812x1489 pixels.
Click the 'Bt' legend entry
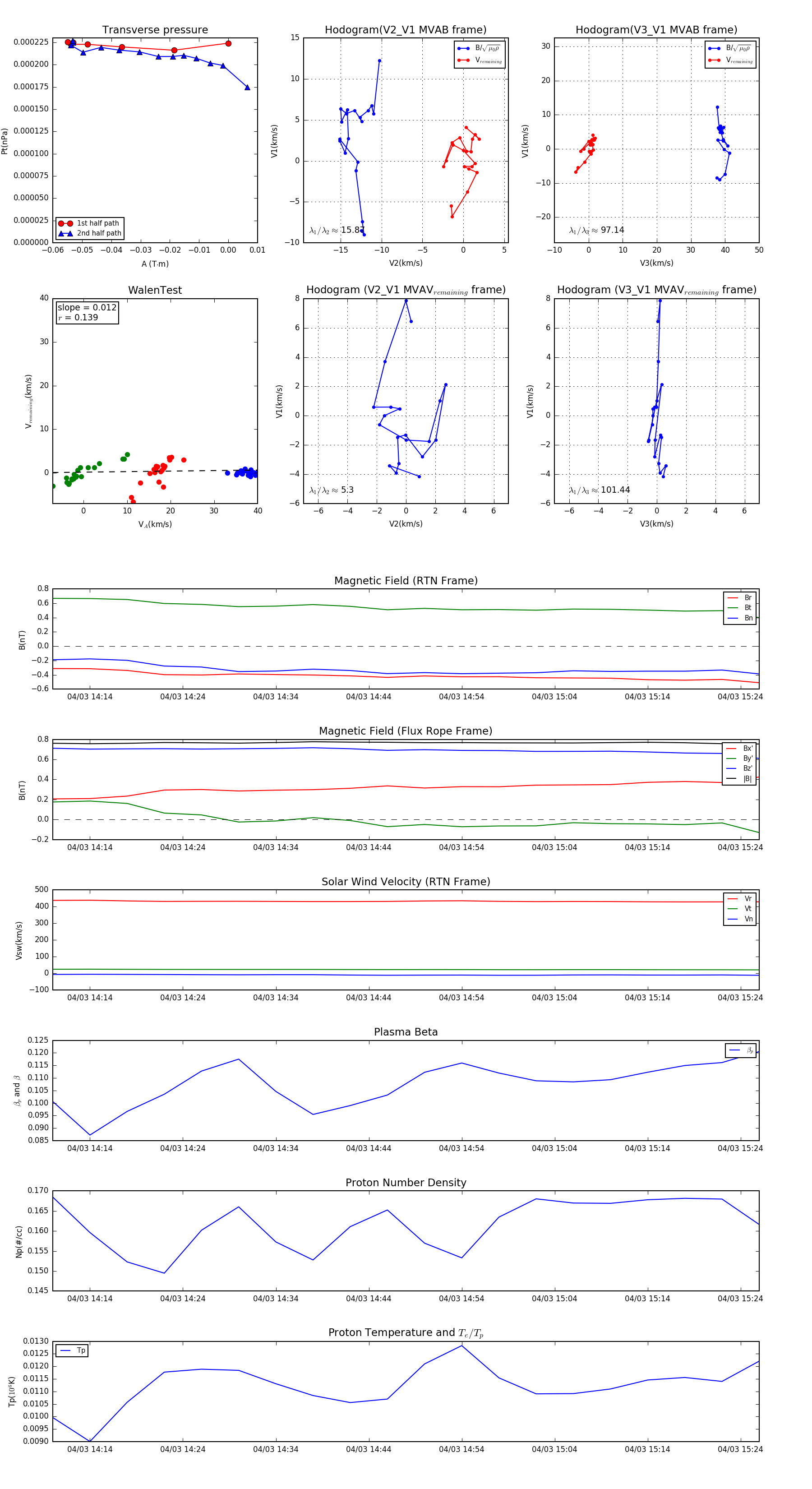[740, 607]
